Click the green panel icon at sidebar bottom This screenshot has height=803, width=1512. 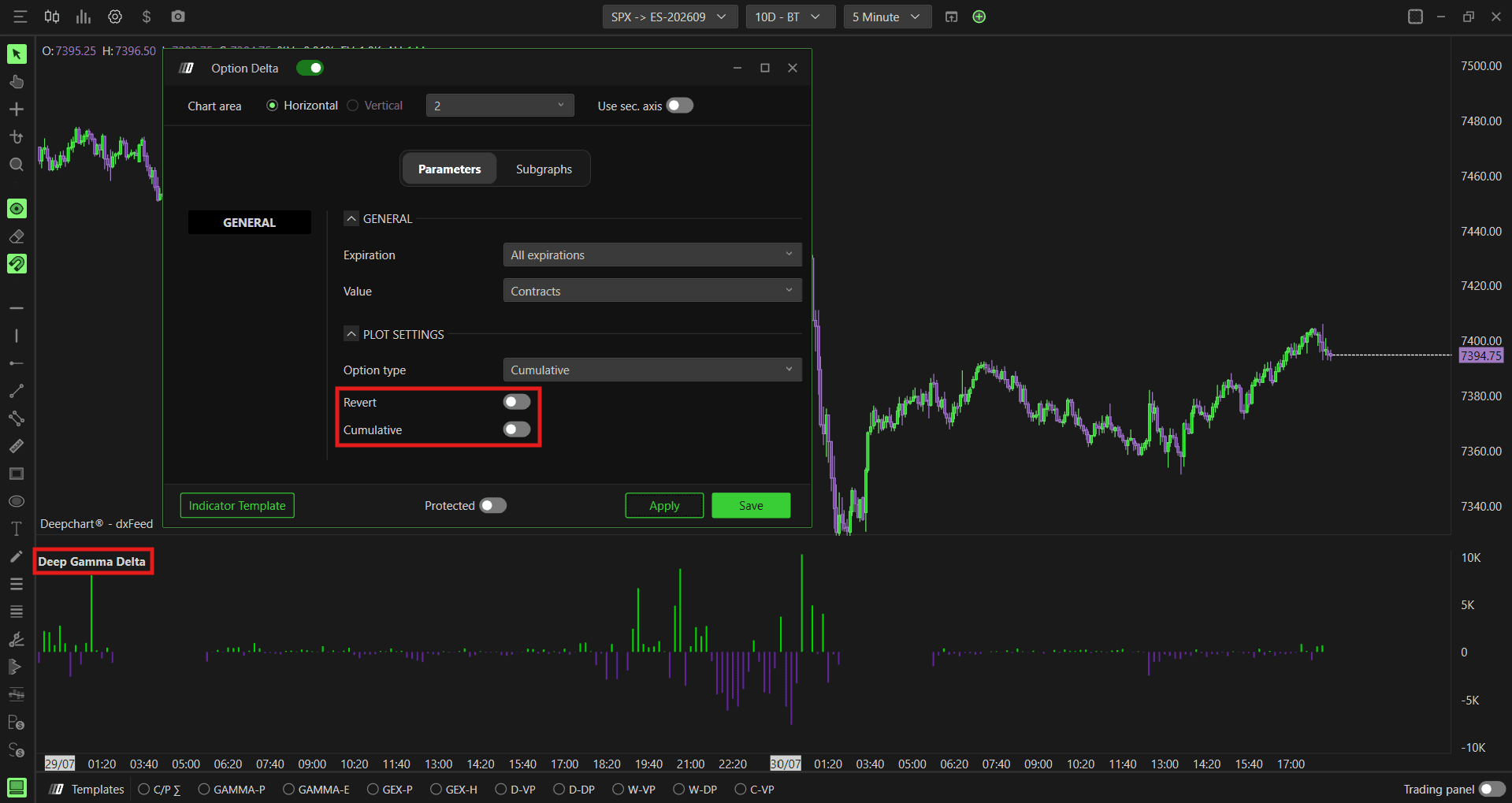click(x=17, y=787)
